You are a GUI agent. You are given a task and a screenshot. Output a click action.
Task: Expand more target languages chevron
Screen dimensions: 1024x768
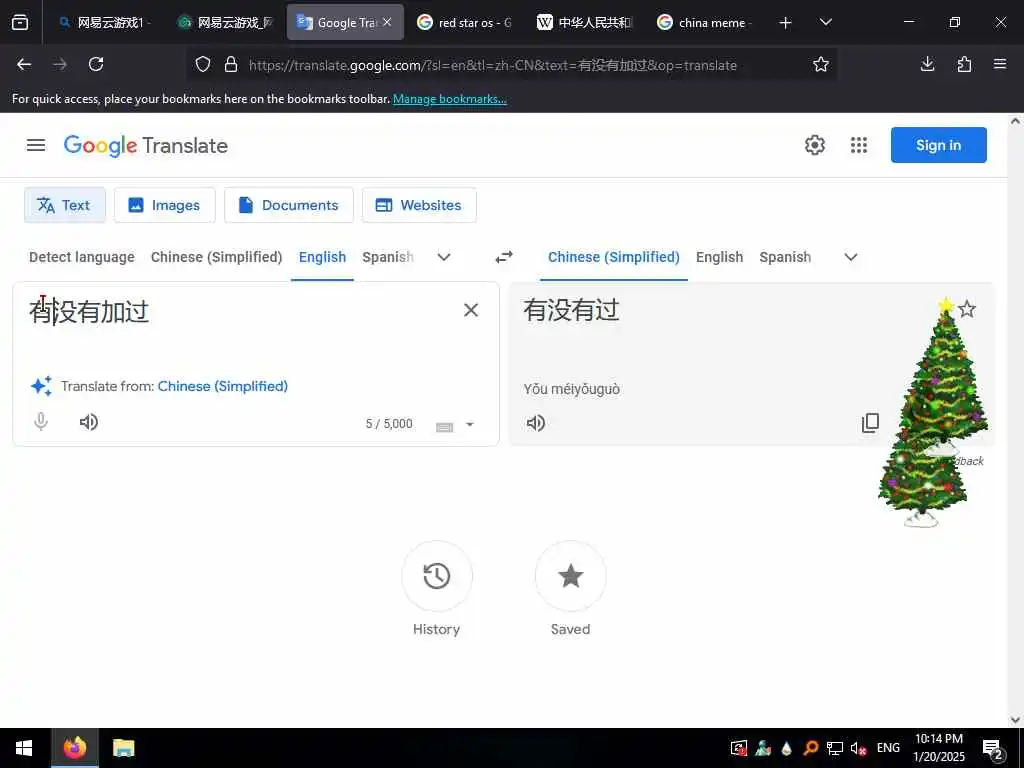coord(851,257)
